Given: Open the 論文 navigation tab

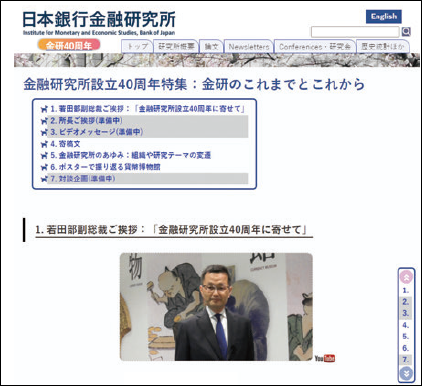Looking at the screenshot, I should point(211,47).
